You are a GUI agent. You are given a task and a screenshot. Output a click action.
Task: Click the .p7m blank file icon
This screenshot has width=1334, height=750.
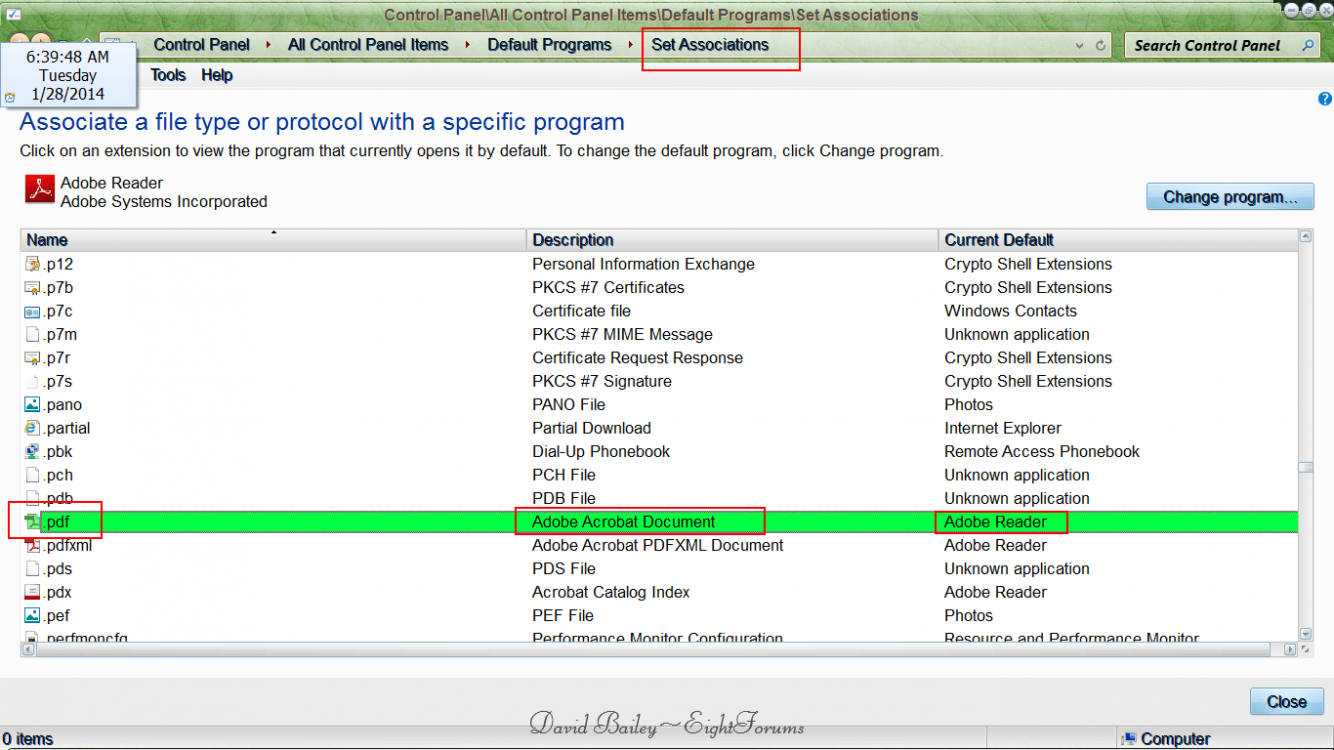pos(32,334)
